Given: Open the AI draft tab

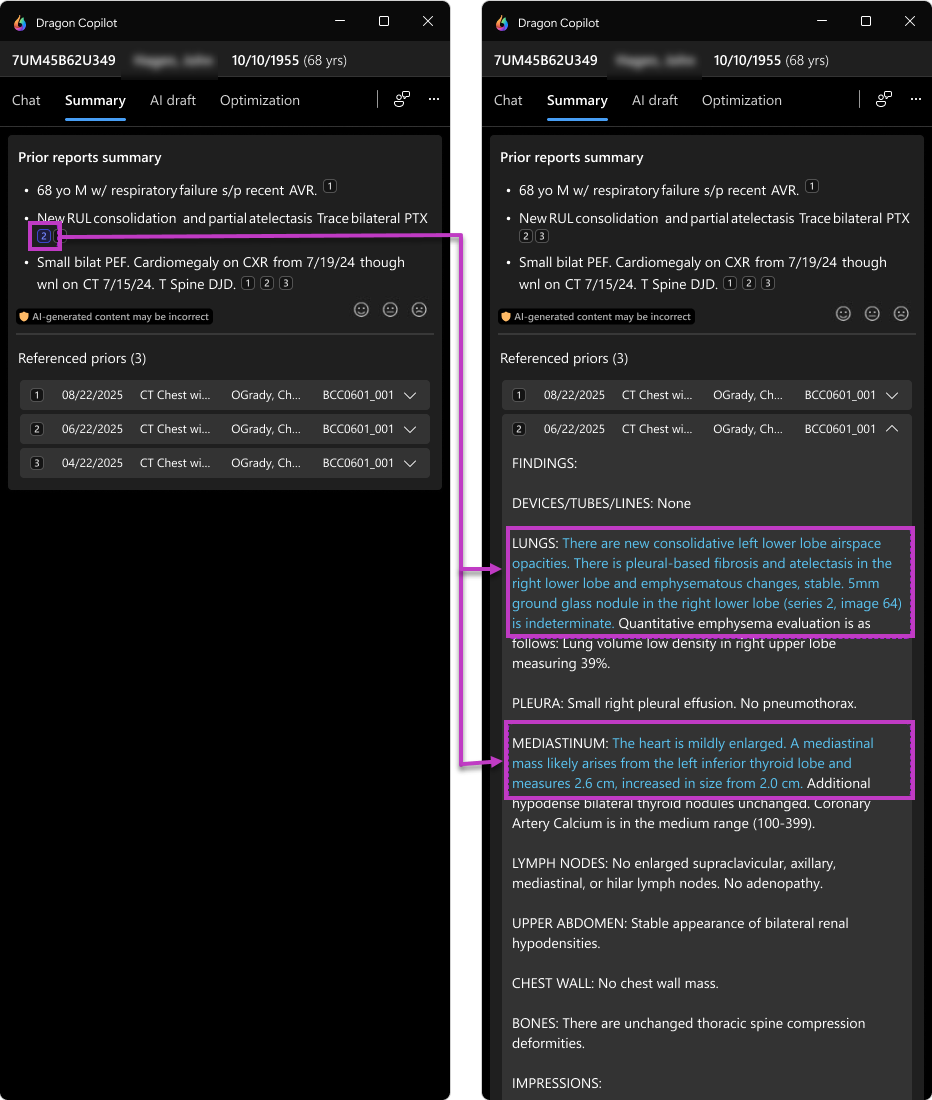Looking at the screenshot, I should (173, 100).
